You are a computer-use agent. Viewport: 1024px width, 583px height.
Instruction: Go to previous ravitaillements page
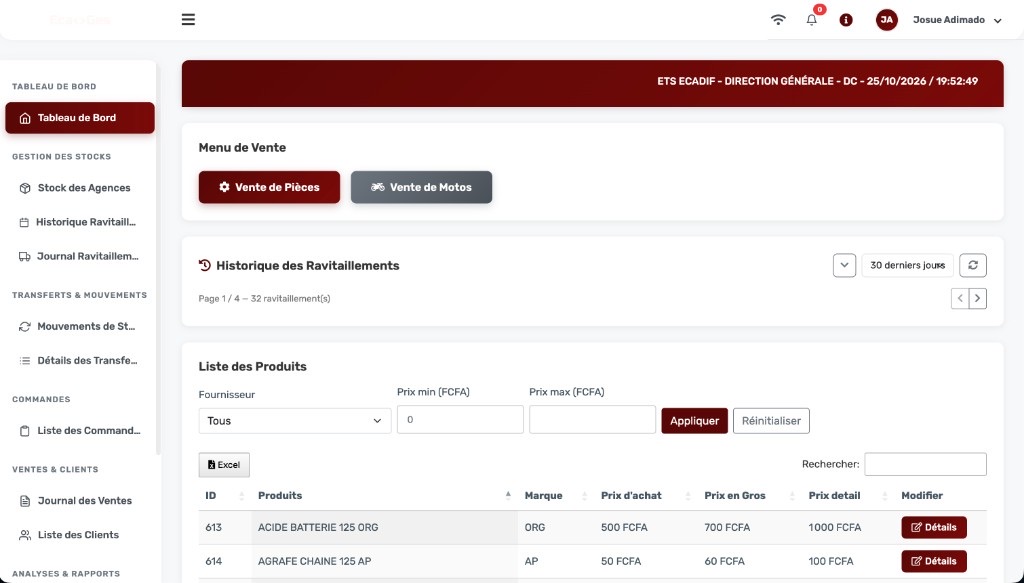point(960,298)
